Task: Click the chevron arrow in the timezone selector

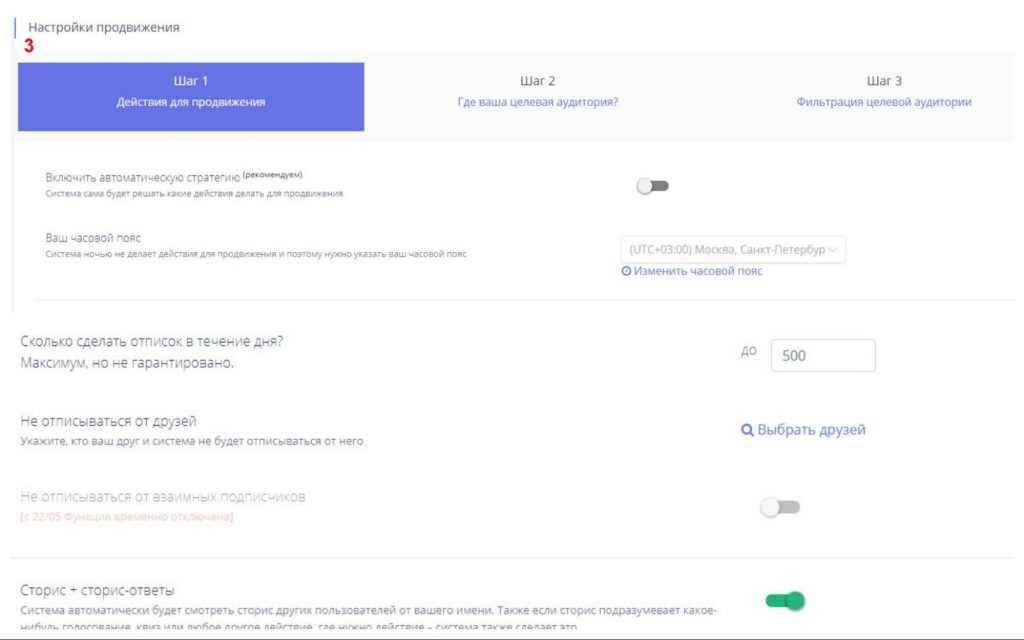Action: pyautogui.click(x=835, y=250)
